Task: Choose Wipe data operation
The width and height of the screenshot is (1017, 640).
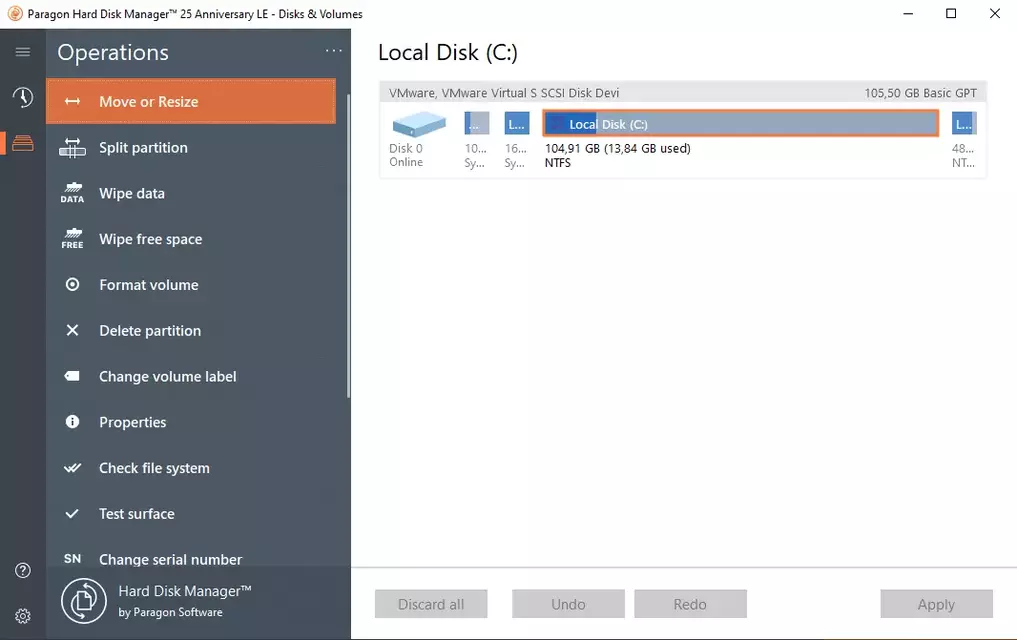Action: [x=191, y=193]
